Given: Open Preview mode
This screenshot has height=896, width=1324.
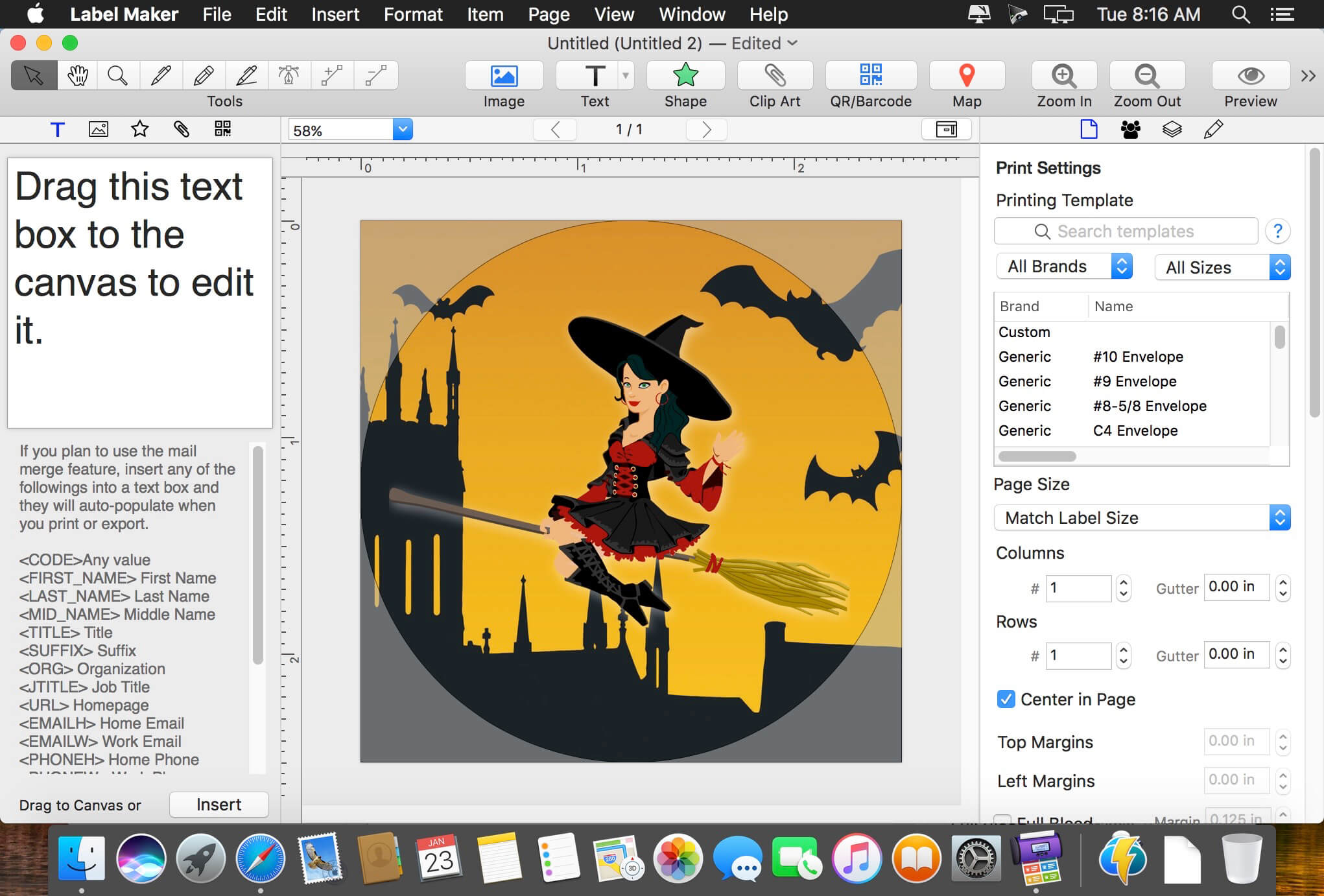Looking at the screenshot, I should coord(1250,76).
